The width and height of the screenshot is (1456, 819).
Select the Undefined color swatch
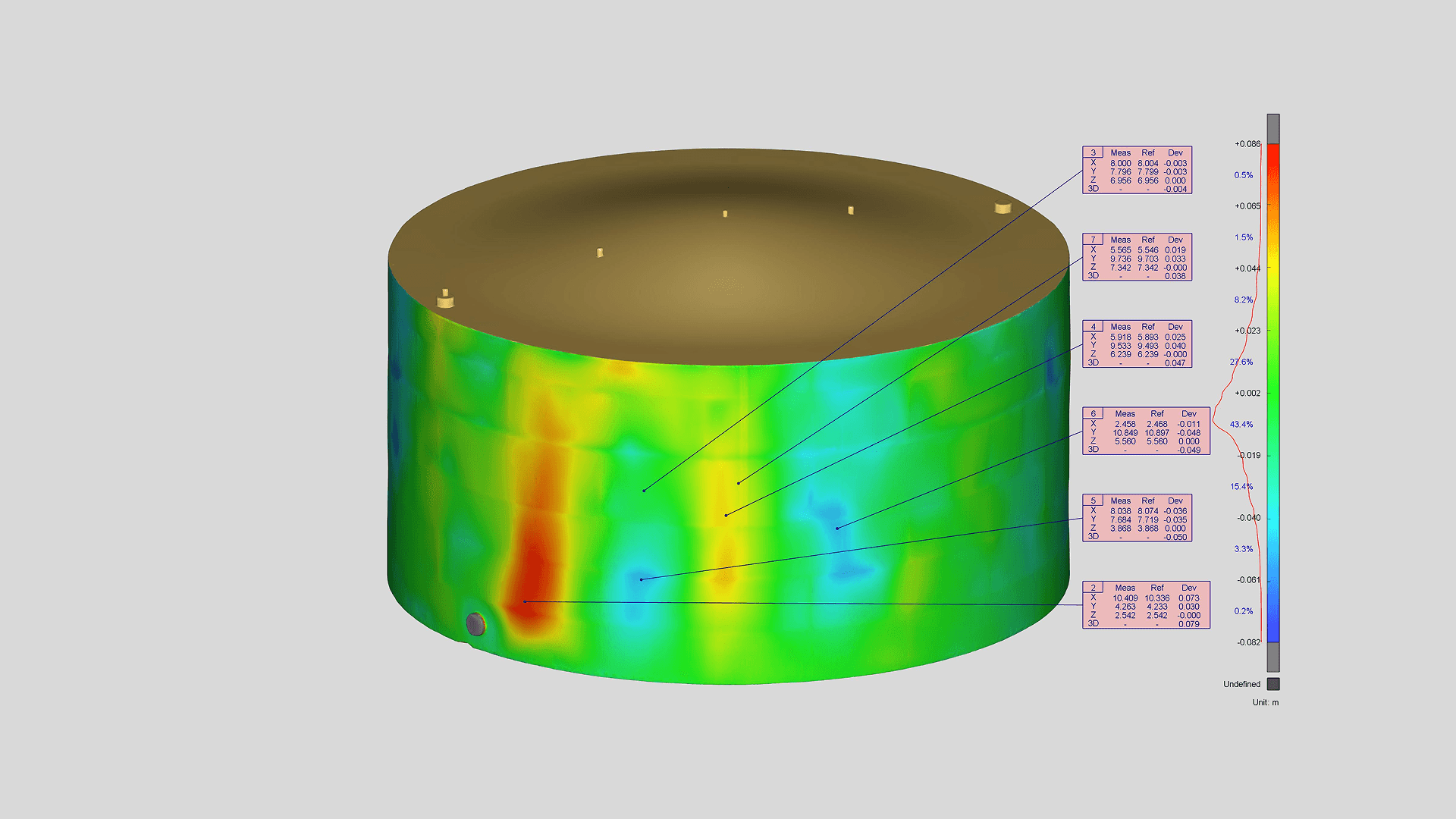tap(1275, 684)
